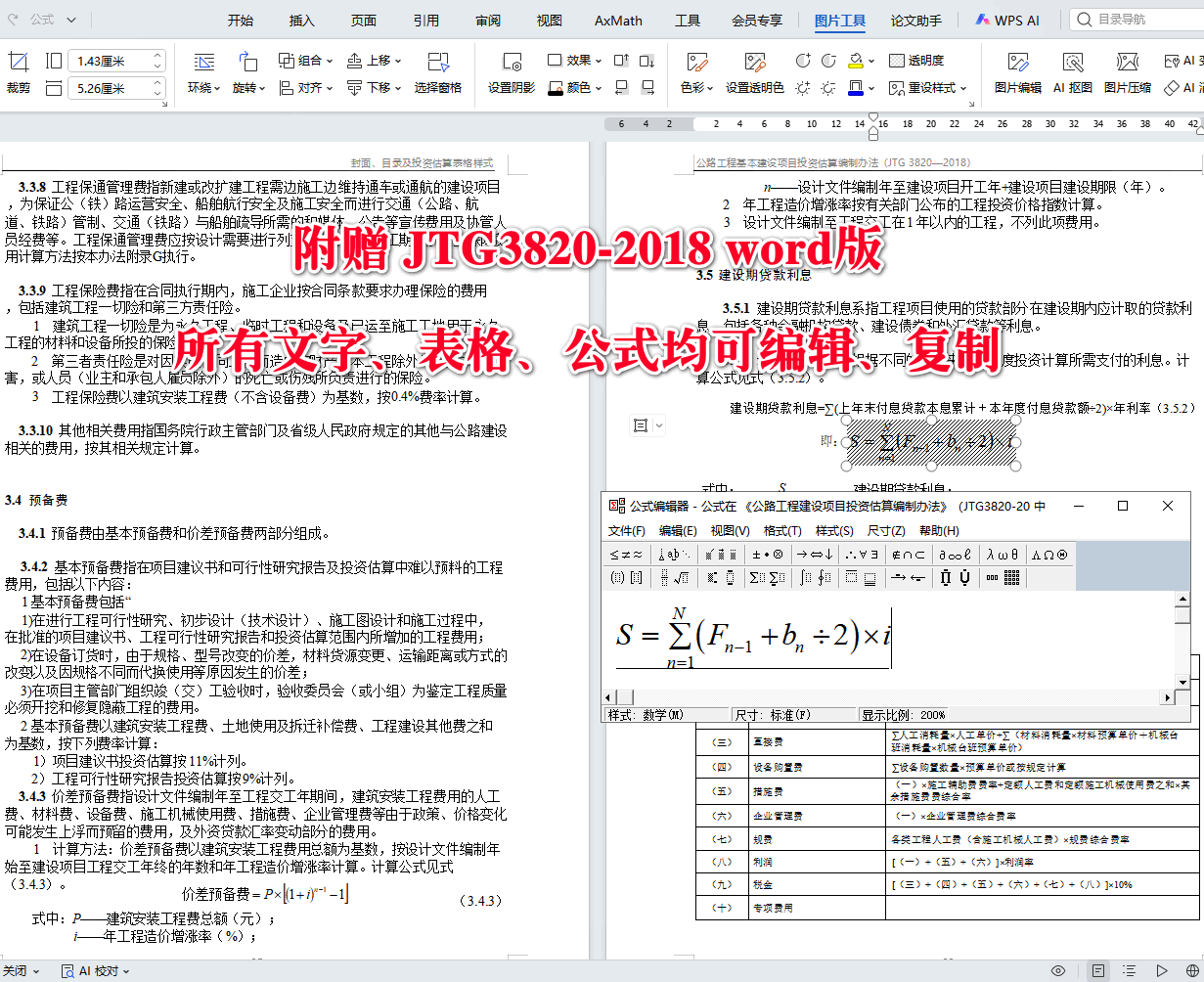Open relational symbols palette ≤≠≈
The height and width of the screenshot is (982, 1204).
click(x=627, y=555)
